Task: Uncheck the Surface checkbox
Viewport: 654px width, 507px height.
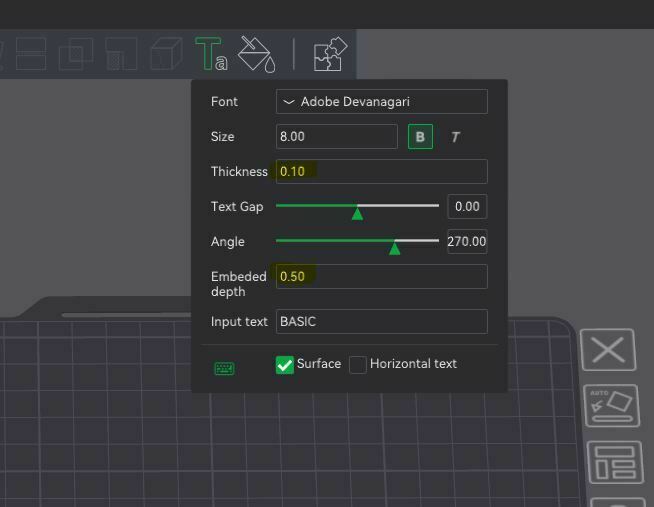Action: coord(285,365)
